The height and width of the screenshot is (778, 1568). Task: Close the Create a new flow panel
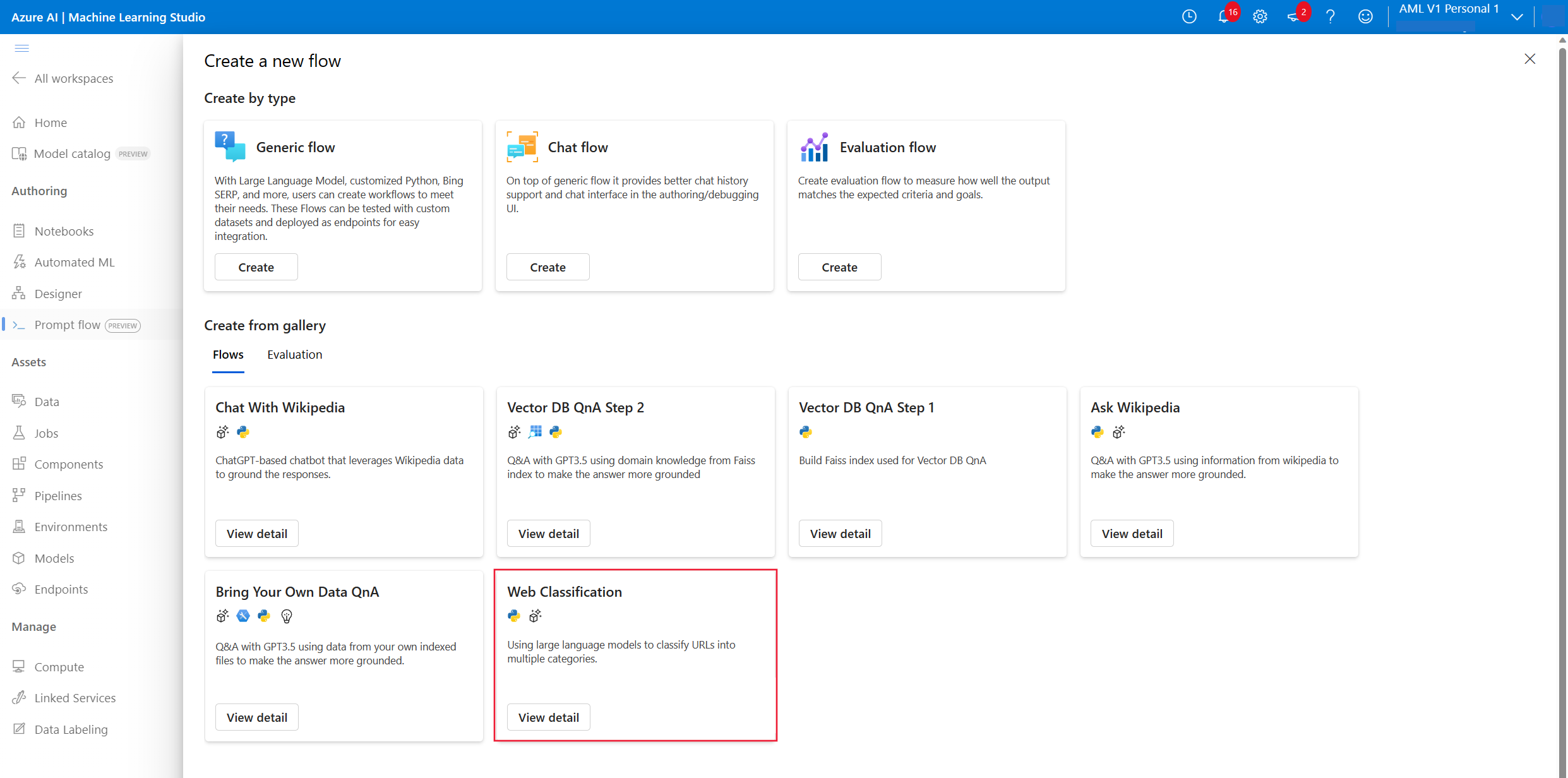(1529, 59)
